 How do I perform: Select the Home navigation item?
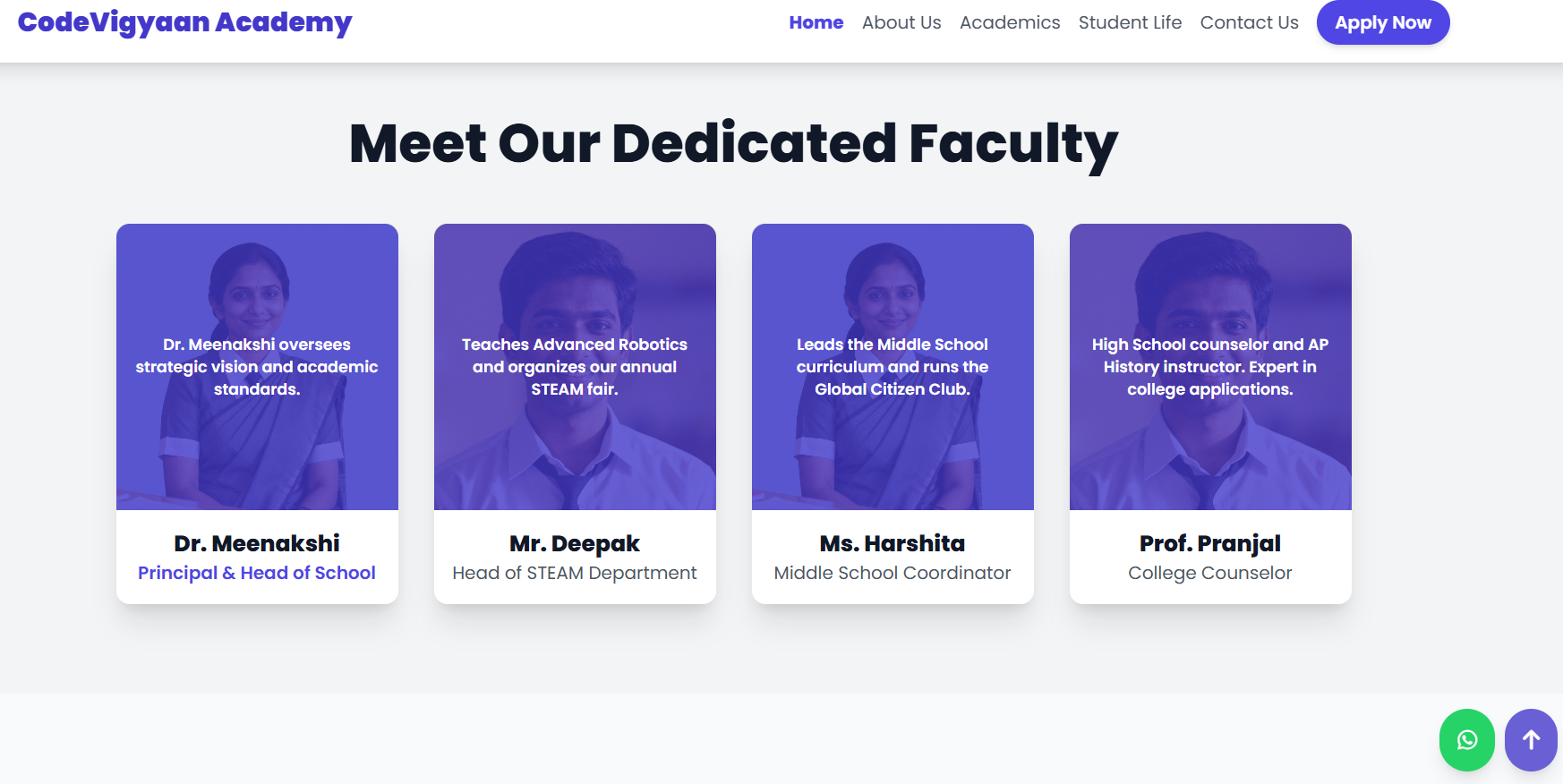[816, 22]
